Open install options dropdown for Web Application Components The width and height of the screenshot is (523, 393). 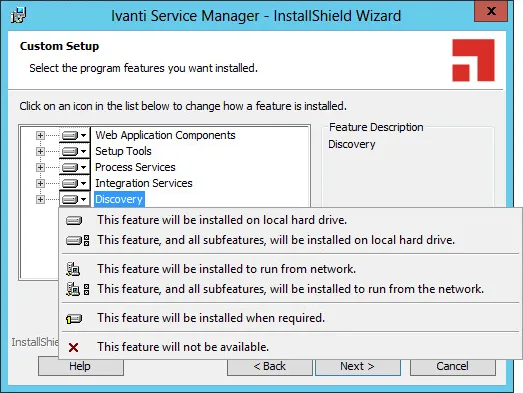pos(74,135)
